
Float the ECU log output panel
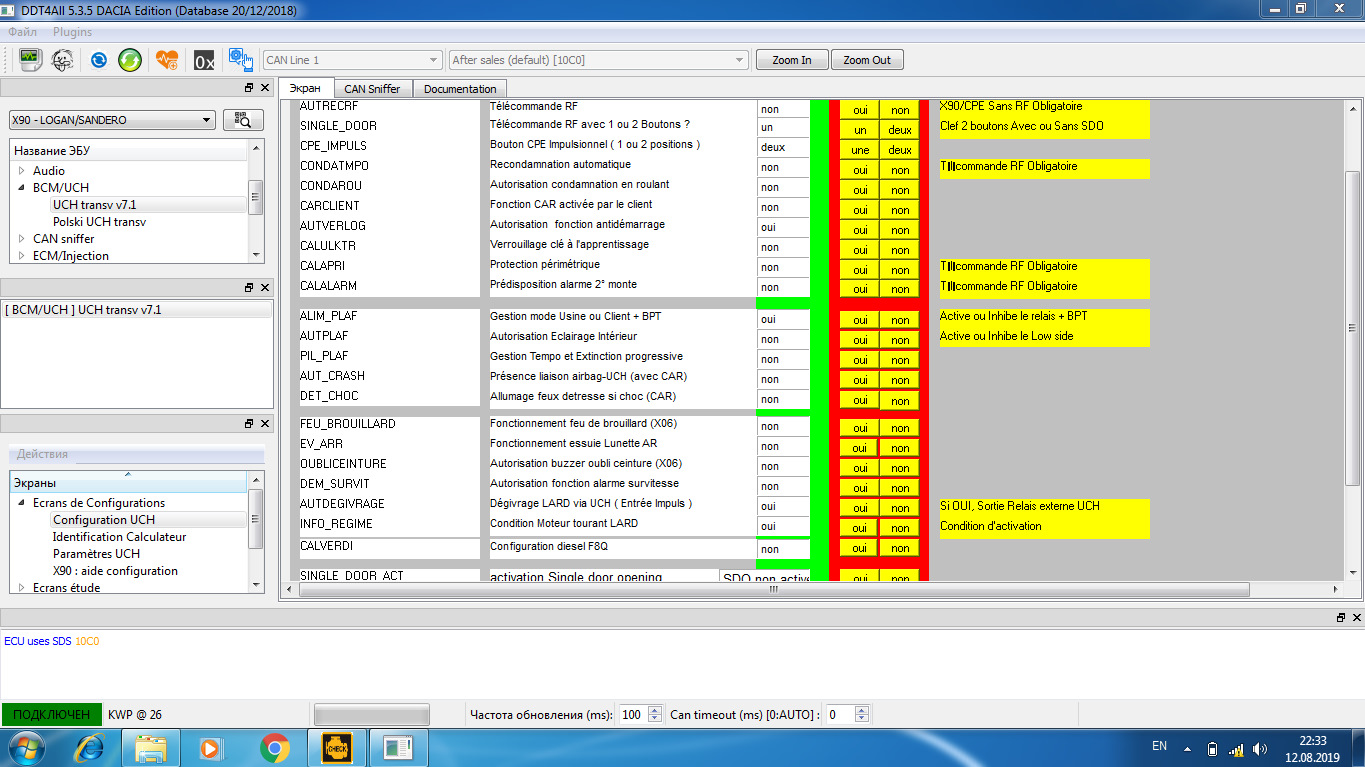point(1340,618)
